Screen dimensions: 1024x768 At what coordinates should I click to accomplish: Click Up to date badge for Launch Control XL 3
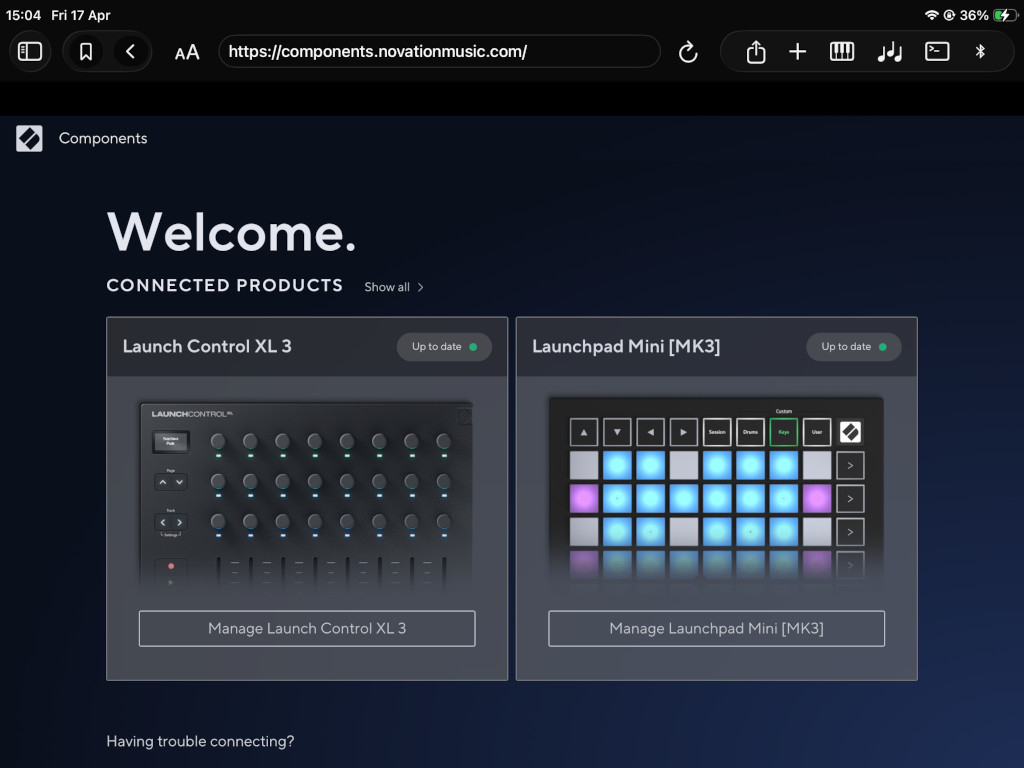pos(444,347)
